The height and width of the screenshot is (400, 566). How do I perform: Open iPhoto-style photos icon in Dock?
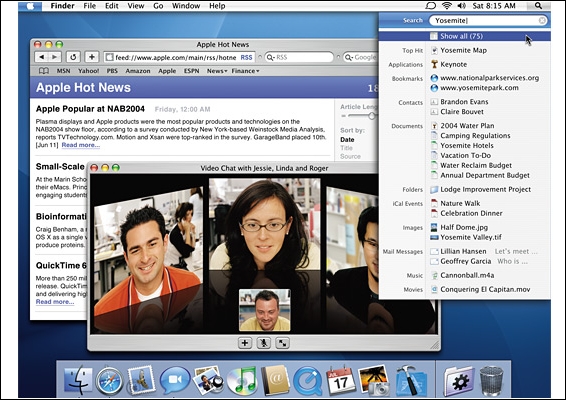pyautogui.click(x=208, y=380)
